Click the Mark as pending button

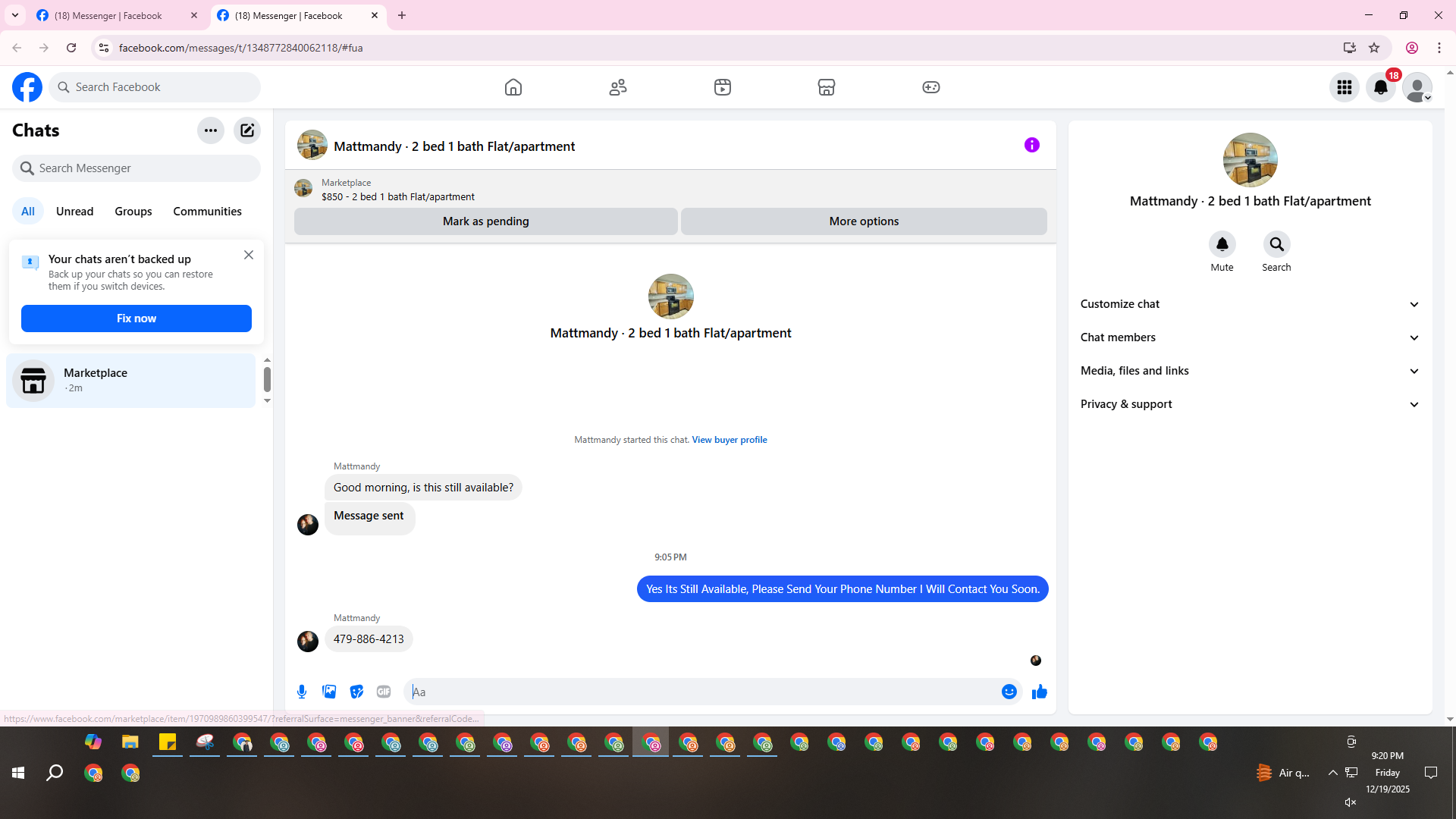[485, 221]
